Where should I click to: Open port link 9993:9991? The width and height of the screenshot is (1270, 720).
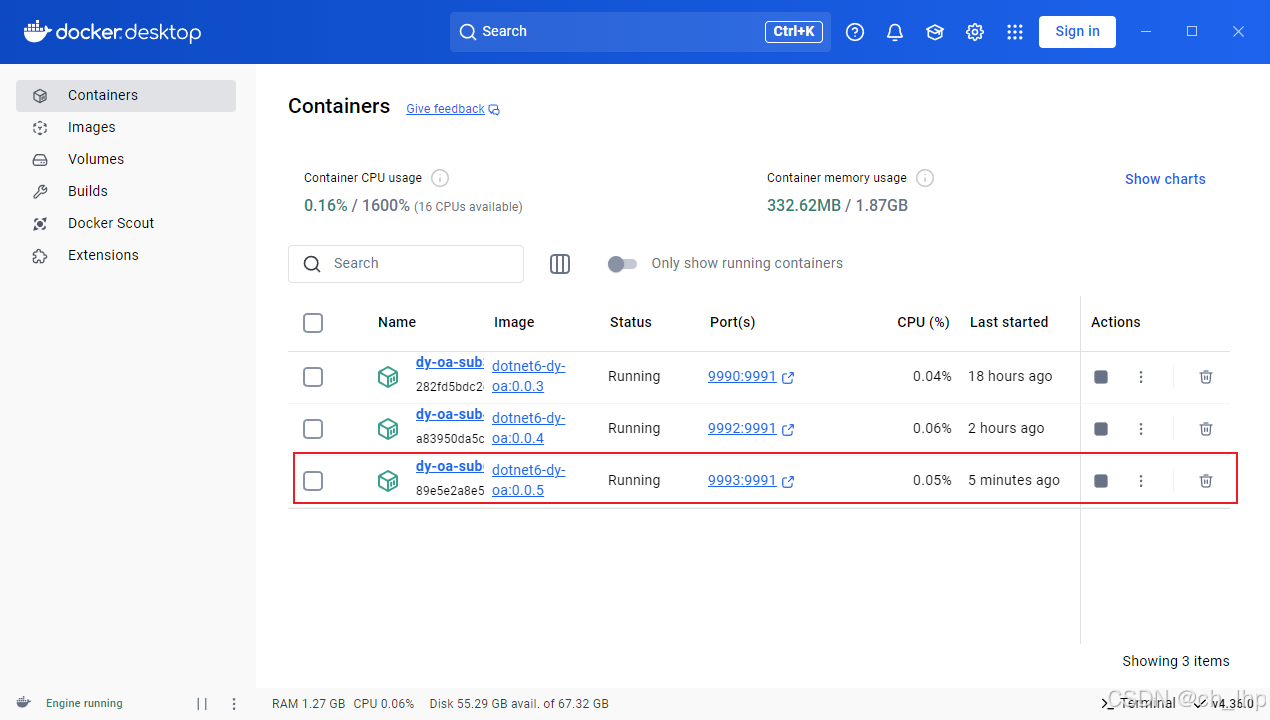pyautogui.click(x=742, y=481)
